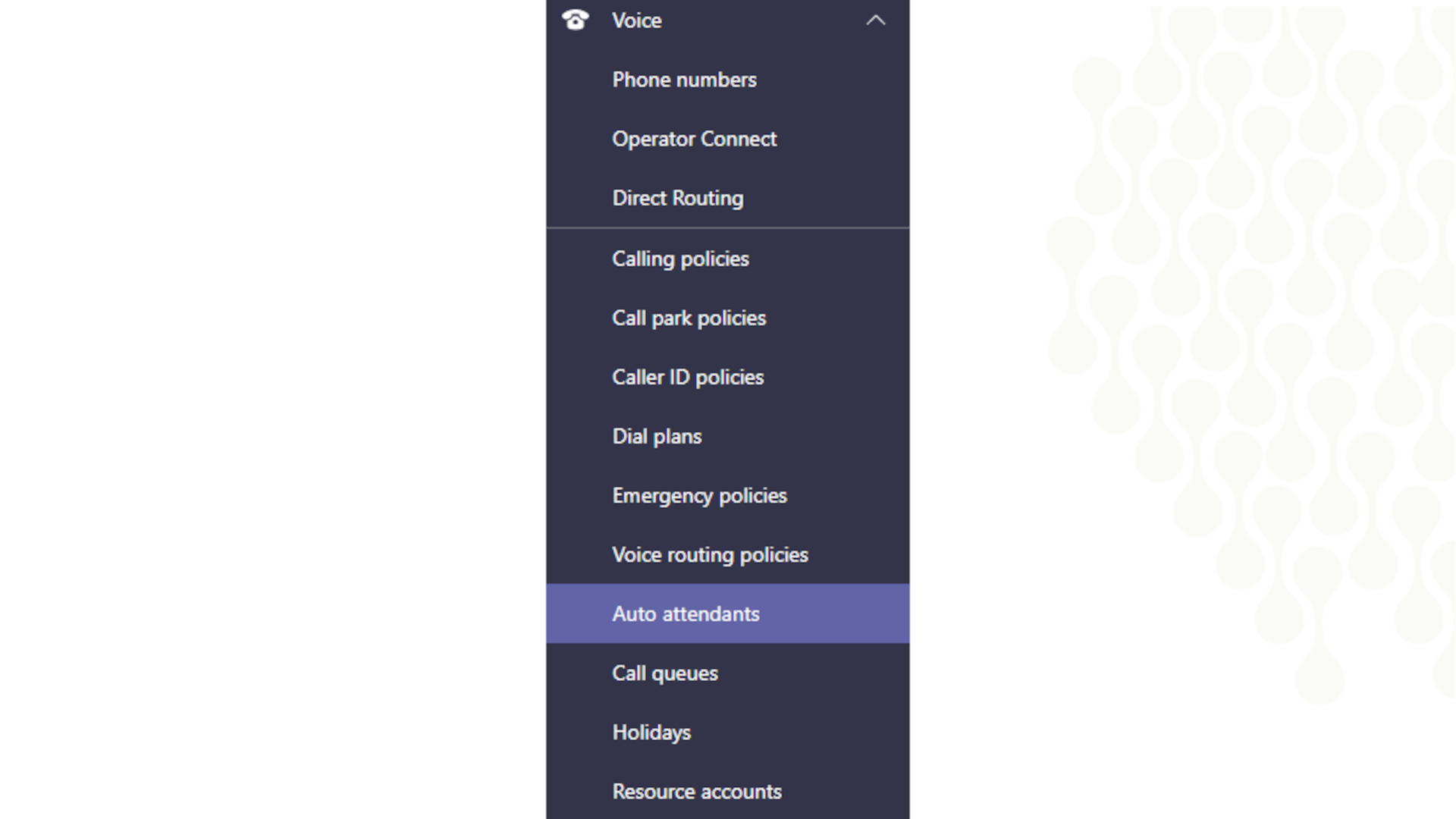Click the divider area below Direct Routing

(728, 227)
